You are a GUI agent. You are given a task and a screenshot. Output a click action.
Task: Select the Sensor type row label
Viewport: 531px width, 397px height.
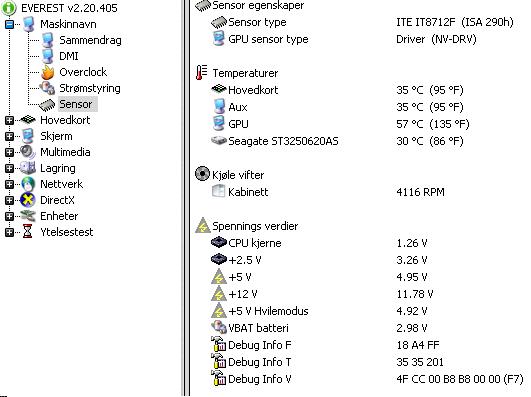coord(257,22)
